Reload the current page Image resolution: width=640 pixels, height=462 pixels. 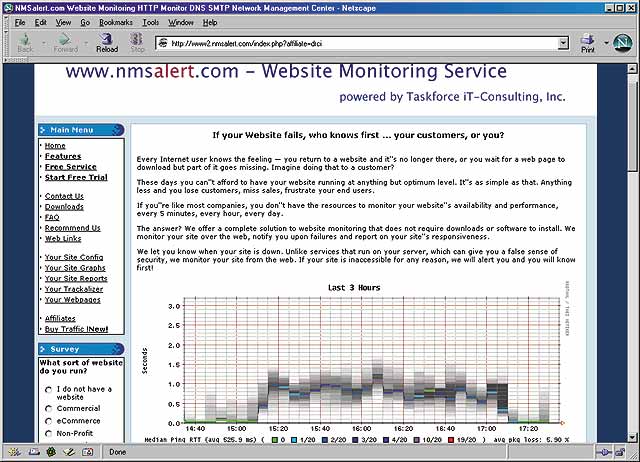point(107,42)
